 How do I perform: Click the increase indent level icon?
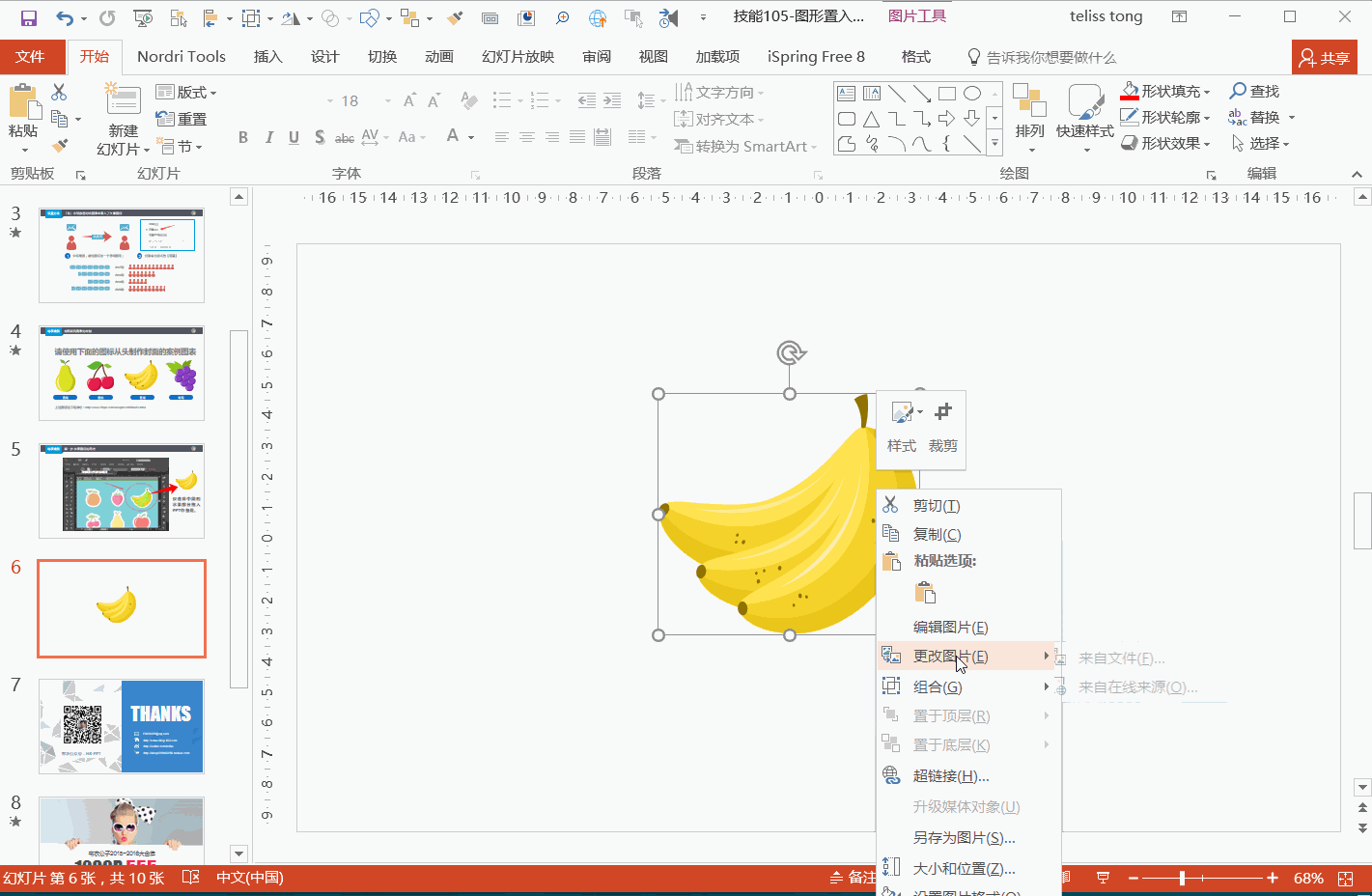(x=612, y=100)
